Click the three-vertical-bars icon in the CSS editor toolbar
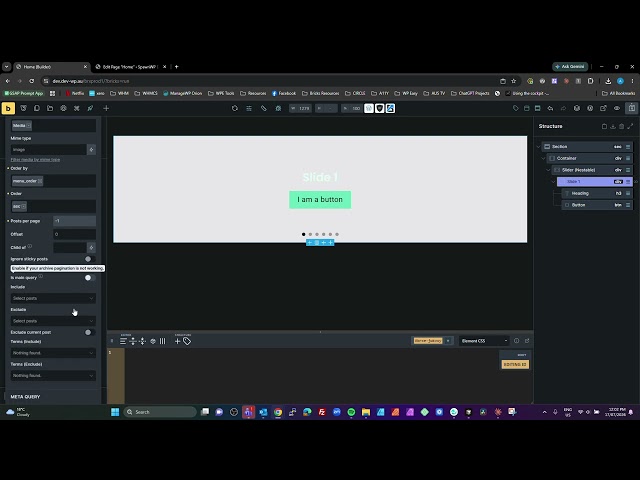 point(162,341)
